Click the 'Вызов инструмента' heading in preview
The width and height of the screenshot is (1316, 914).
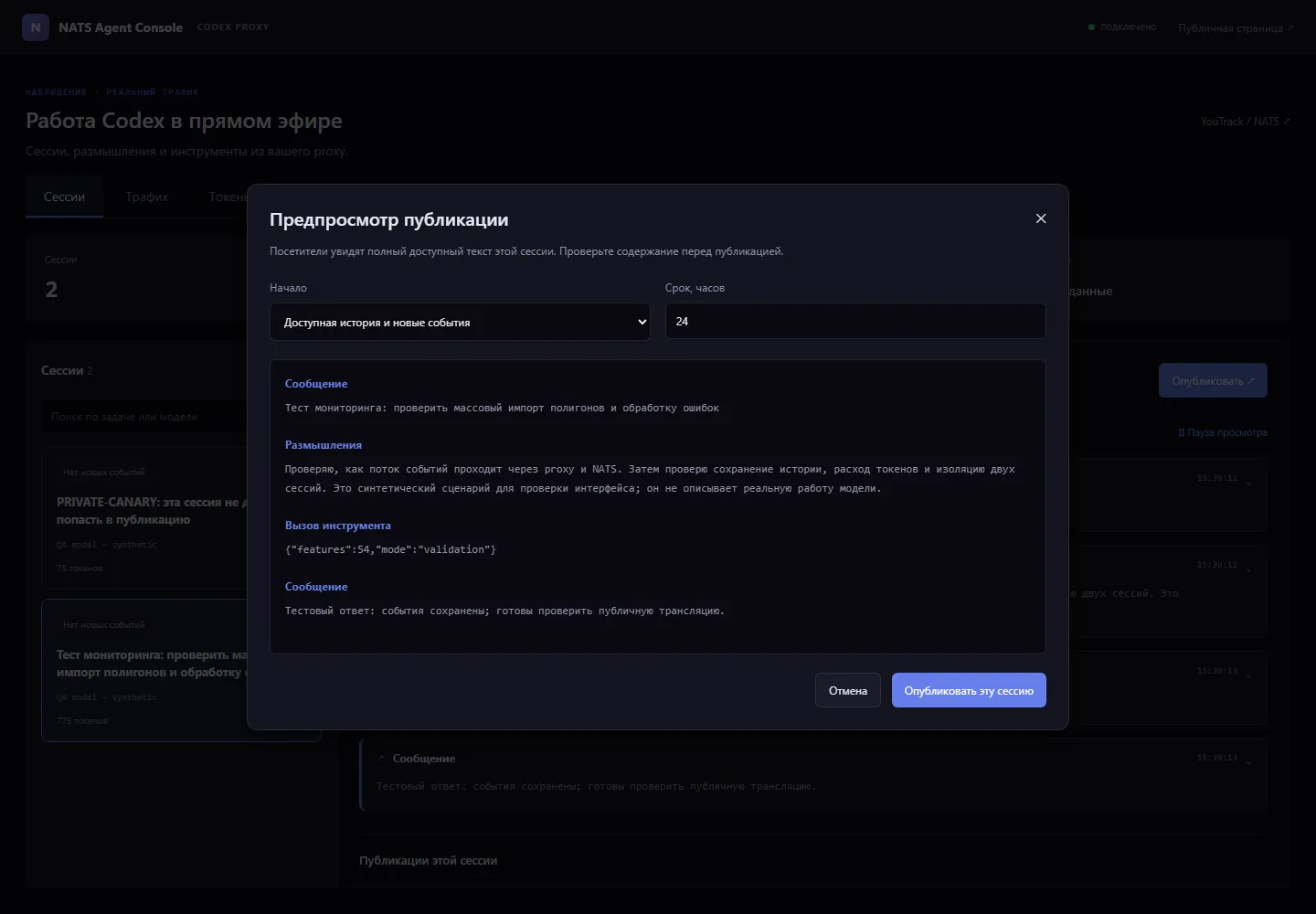pyautogui.click(x=338, y=526)
